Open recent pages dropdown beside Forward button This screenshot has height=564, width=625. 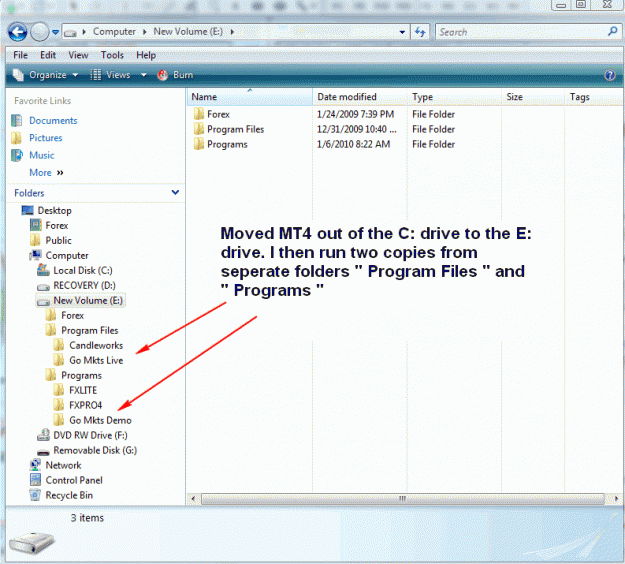tap(55, 32)
